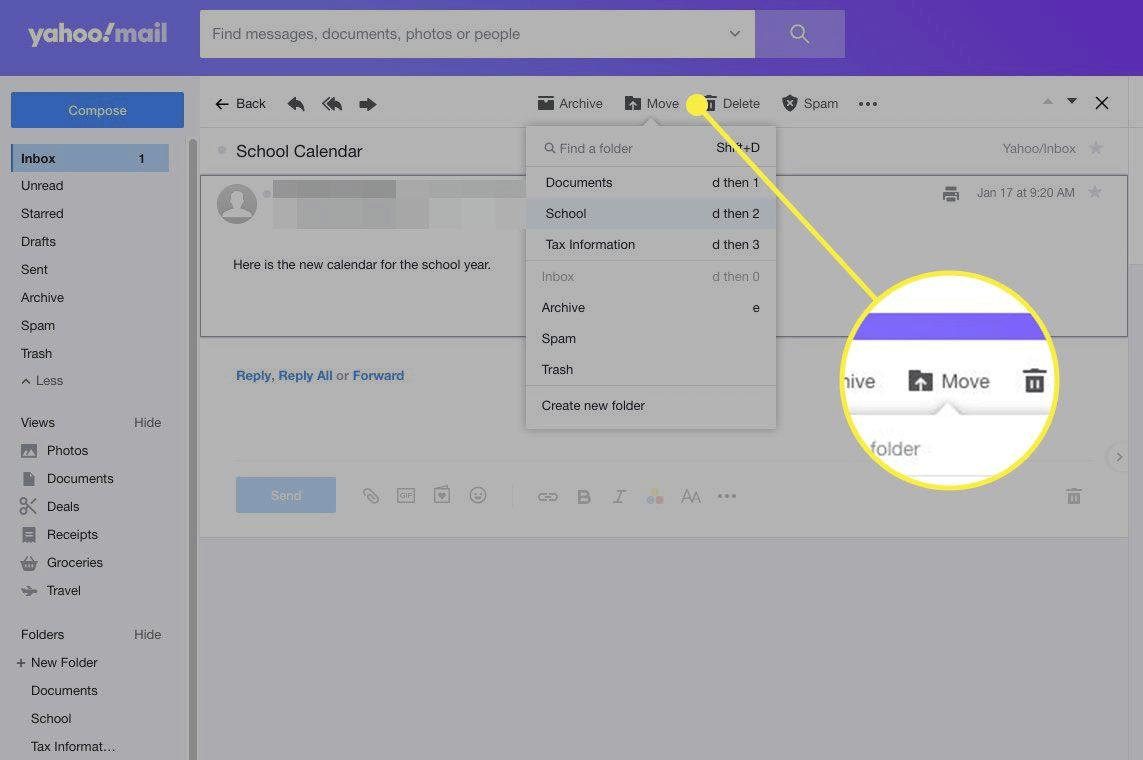Image resolution: width=1143 pixels, height=760 pixels.
Task: Click the Forward arrow icon in toolbar
Action: pyautogui.click(x=368, y=104)
